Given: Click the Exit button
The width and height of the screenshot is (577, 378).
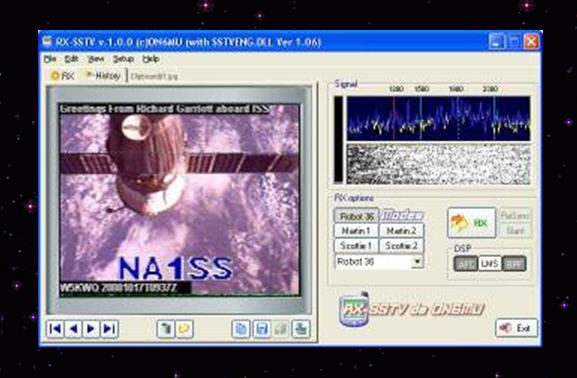Looking at the screenshot, I should pyautogui.click(x=517, y=328).
